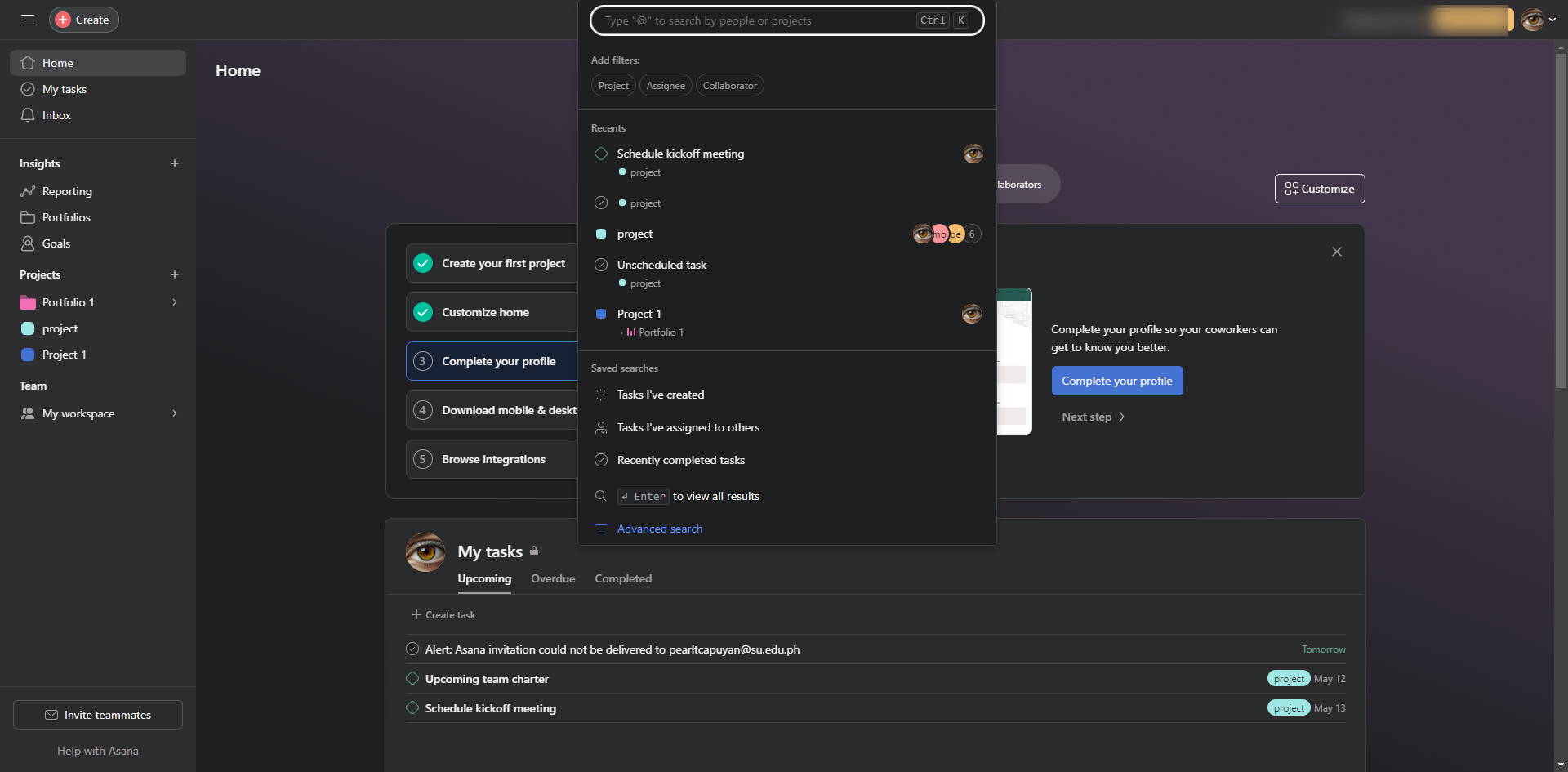Select step 3 'Complete your profile'
Image resolution: width=1568 pixels, height=772 pixels.
pos(492,361)
